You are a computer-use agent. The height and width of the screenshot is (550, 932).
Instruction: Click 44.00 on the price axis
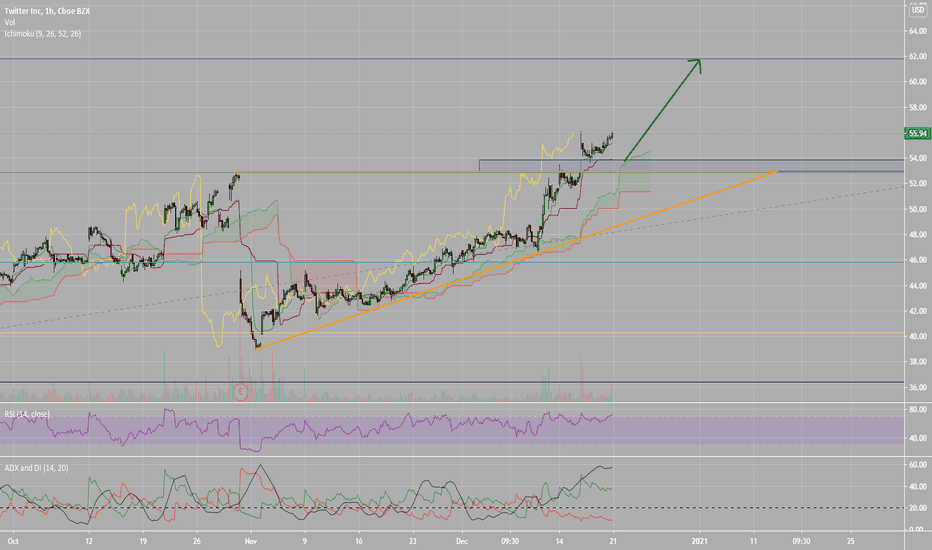pos(917,285)
